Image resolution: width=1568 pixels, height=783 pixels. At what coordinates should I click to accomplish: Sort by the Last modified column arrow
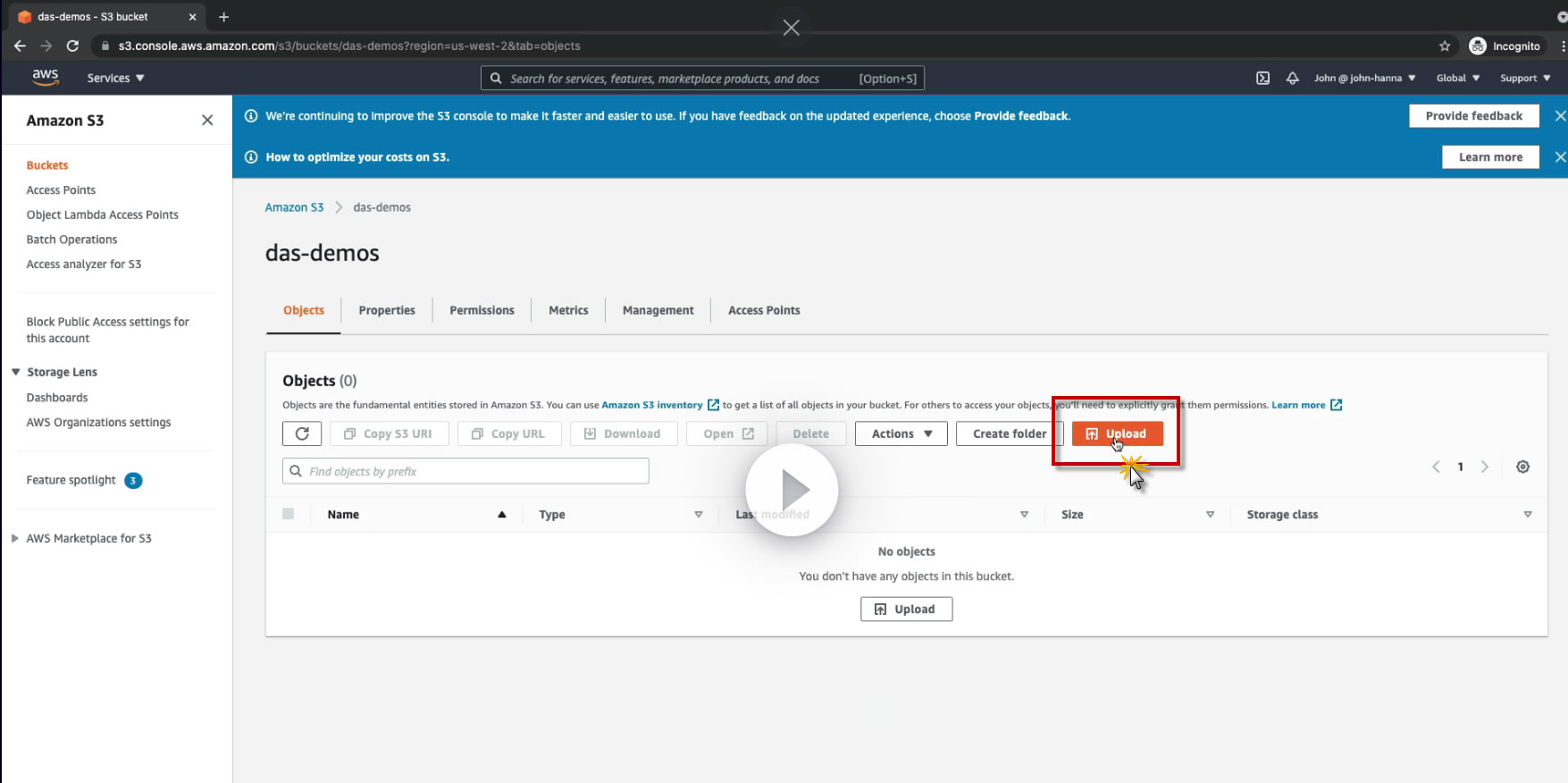point(1024,514)
